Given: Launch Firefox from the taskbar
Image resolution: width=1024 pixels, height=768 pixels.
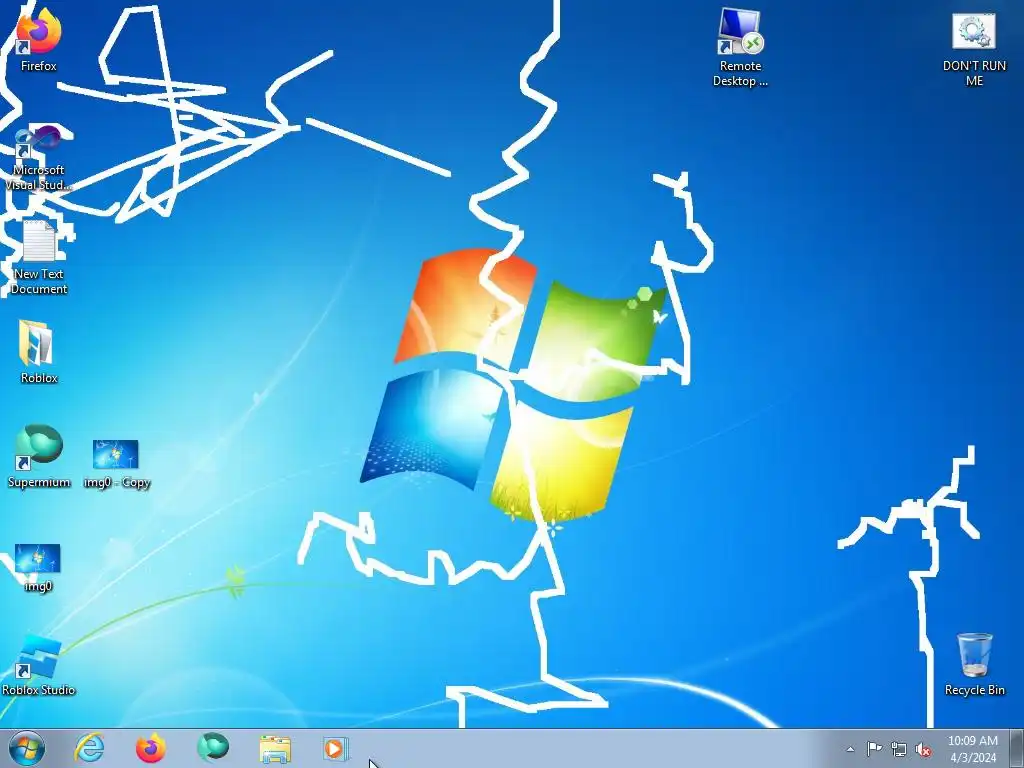Looking at the screenshot, I should click(x=151, y=748).
